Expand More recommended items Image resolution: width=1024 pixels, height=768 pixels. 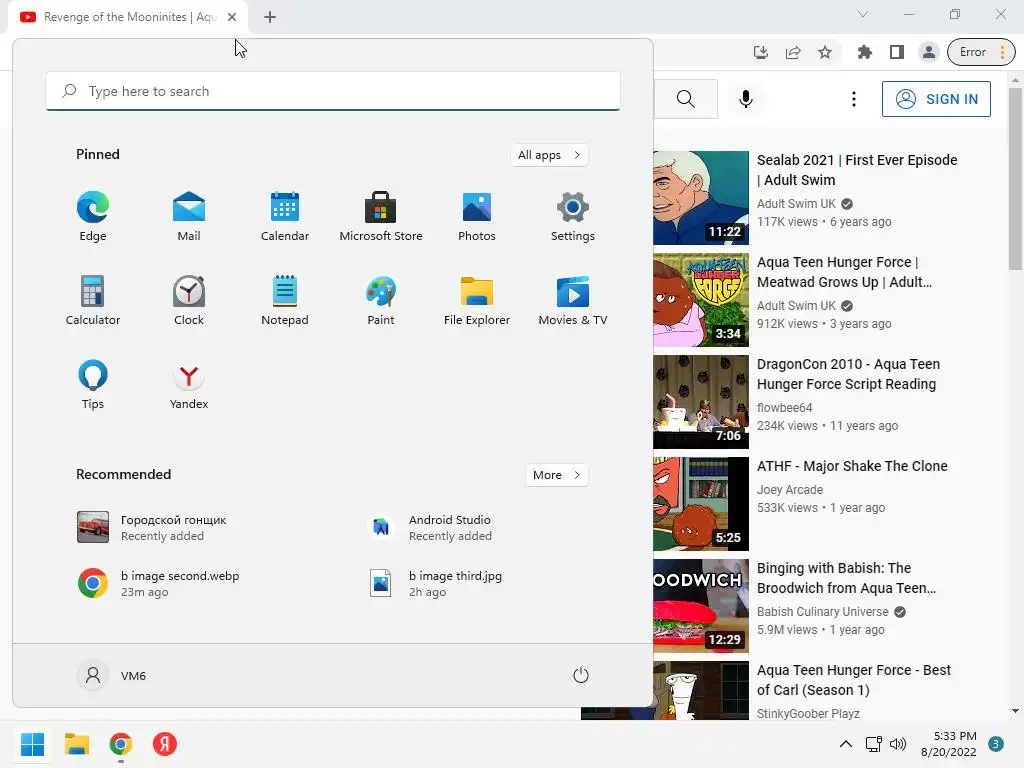pos(556,475)
